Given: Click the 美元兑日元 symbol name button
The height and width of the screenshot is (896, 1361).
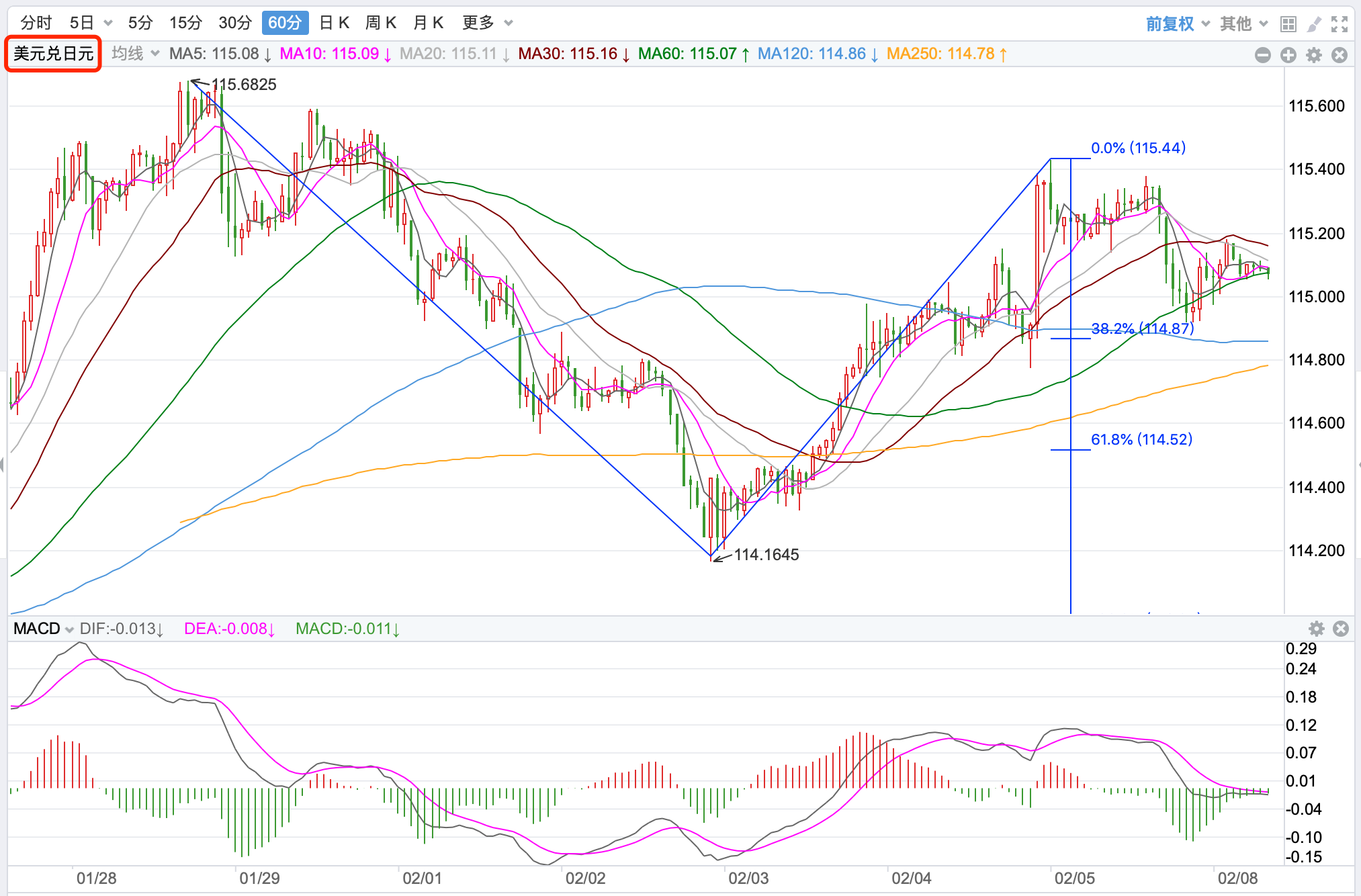Looking at the screenshot, I should click(x=53, y=54).
